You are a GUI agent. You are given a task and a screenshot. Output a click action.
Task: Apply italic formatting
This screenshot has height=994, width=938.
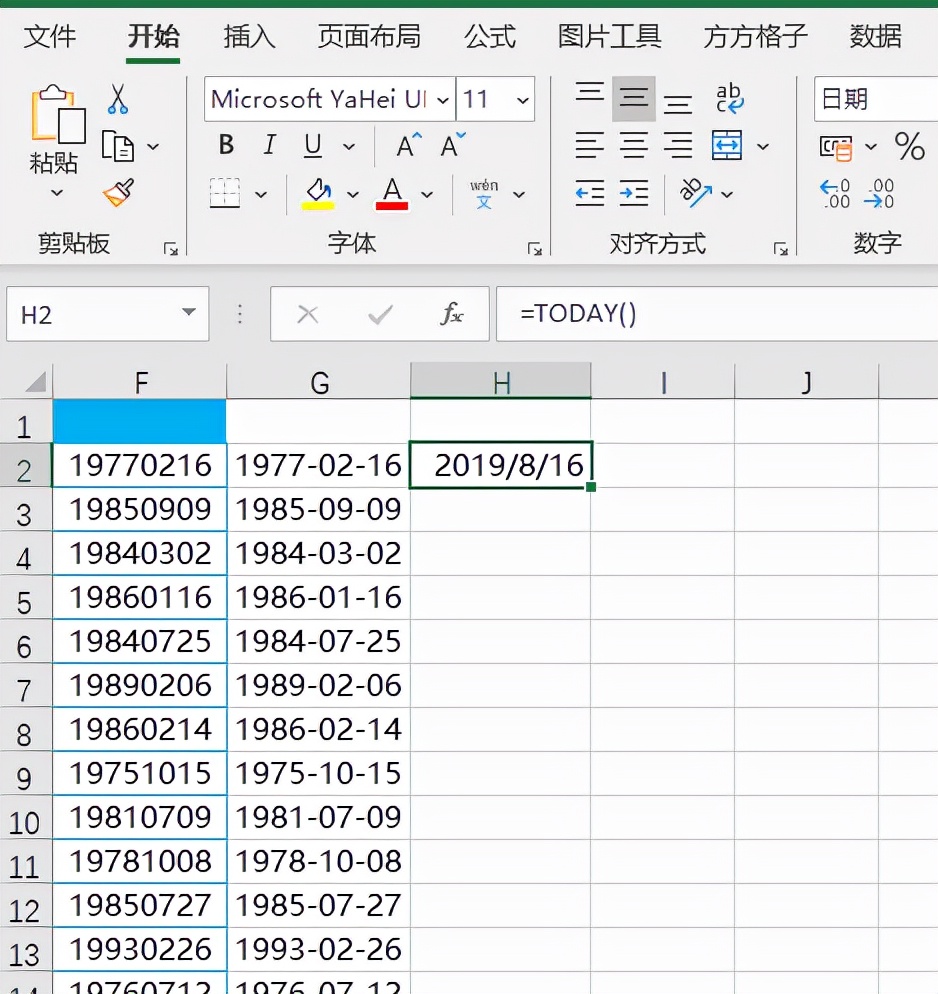268,145
